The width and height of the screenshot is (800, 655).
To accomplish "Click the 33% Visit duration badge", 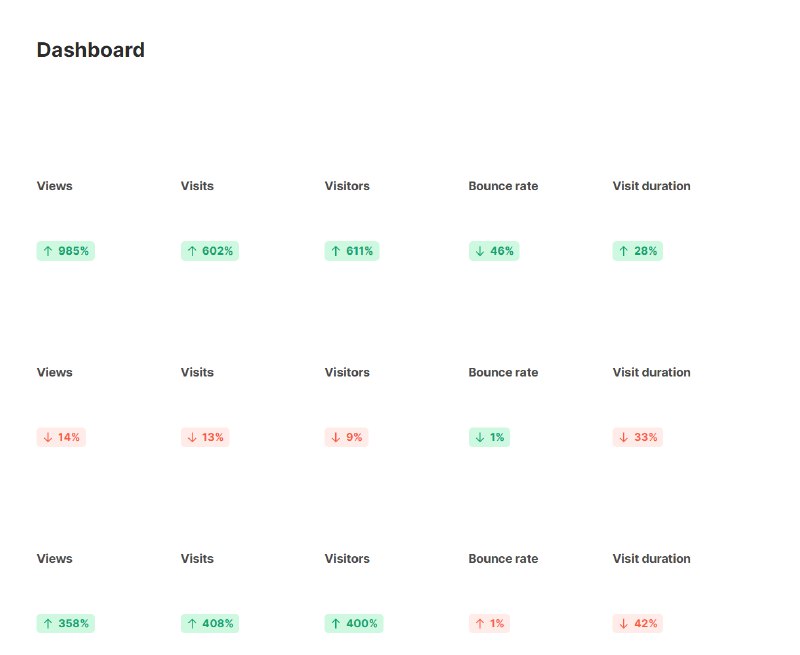I will 638,437.
